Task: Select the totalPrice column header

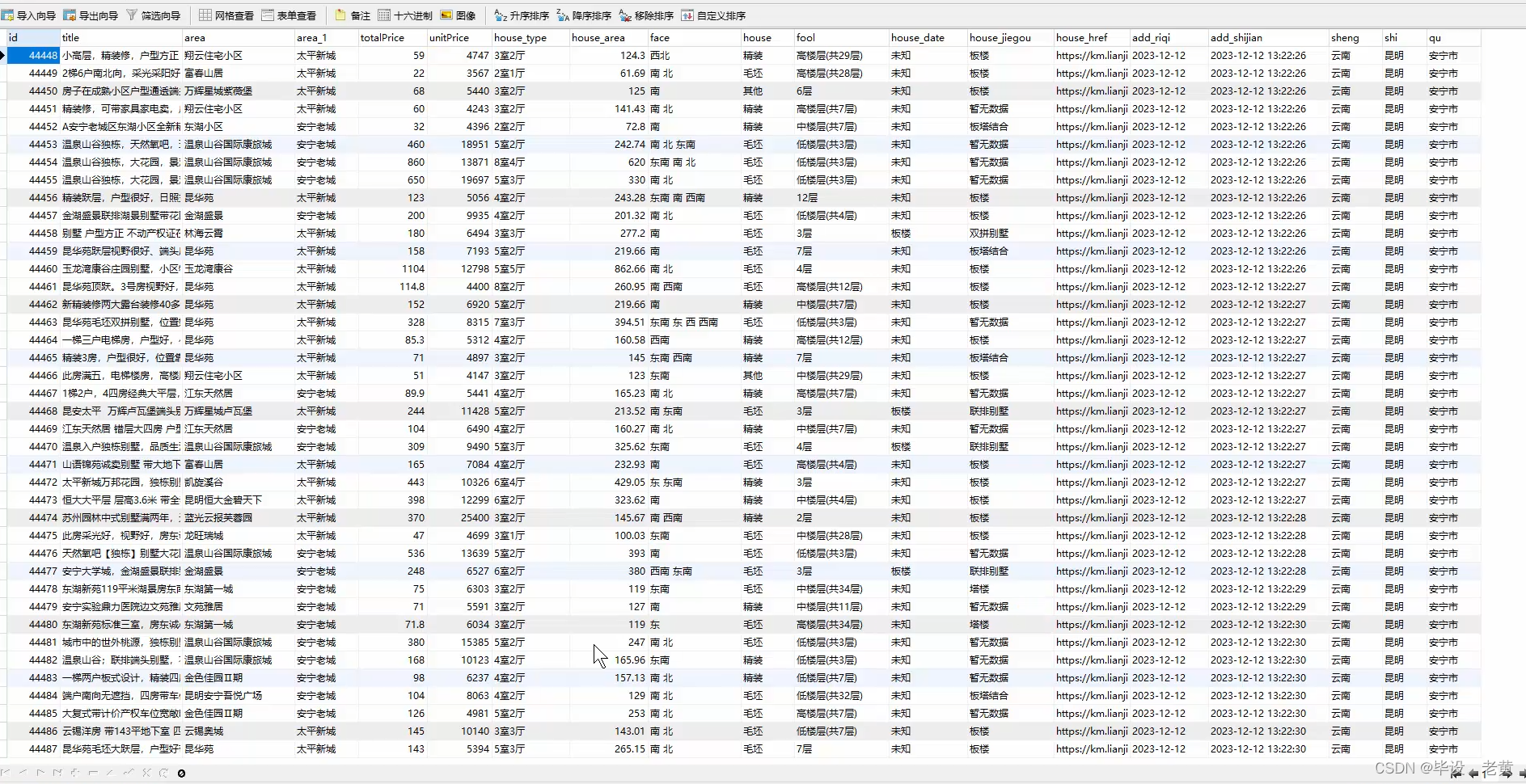Action: 393,37
